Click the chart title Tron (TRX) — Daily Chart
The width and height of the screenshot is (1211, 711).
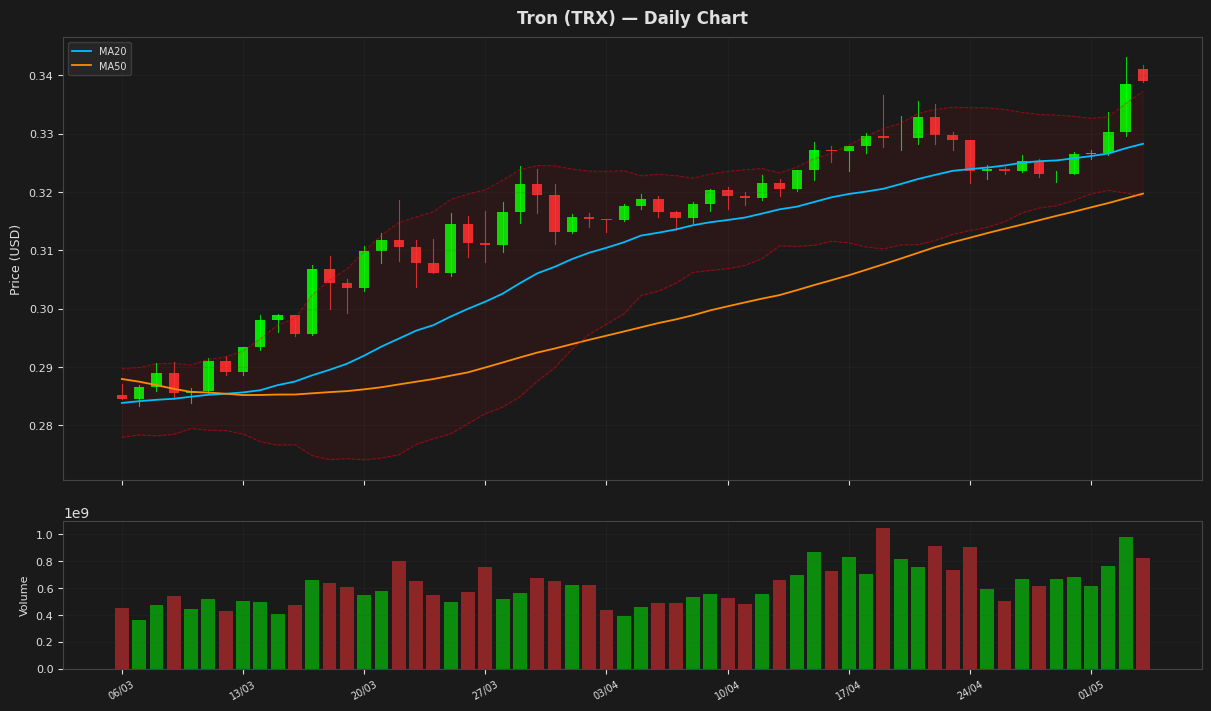[x=632, y=19]
